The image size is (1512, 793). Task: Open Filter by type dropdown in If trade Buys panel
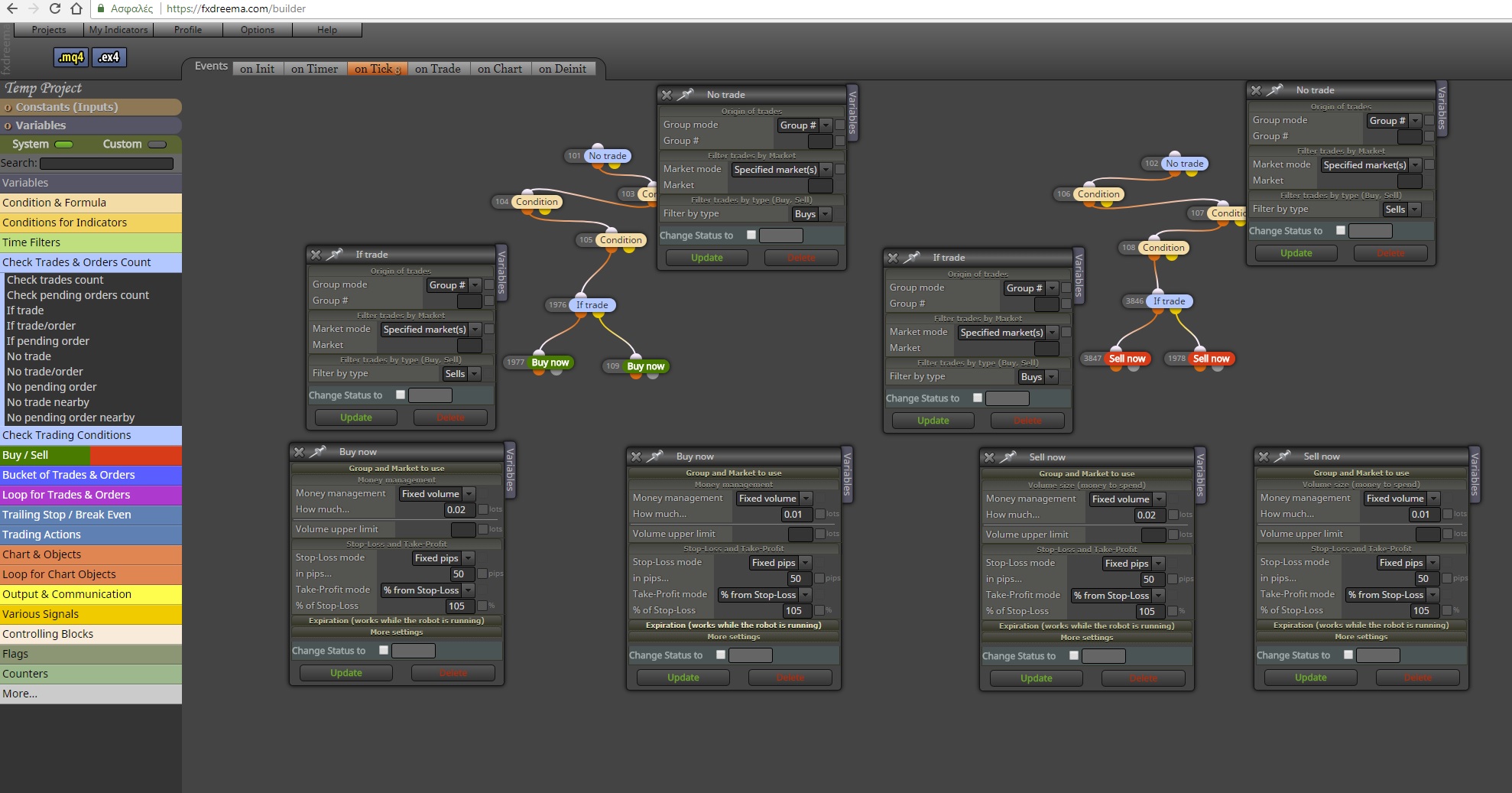click(x=1038, y=377)
